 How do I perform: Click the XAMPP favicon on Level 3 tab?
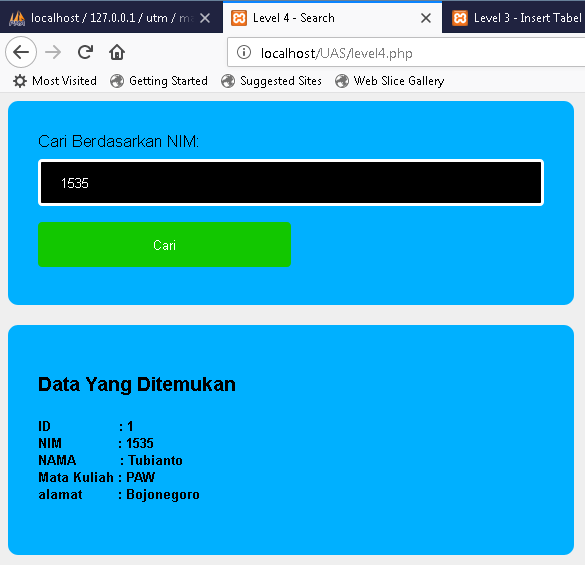(x=460, y=18)
